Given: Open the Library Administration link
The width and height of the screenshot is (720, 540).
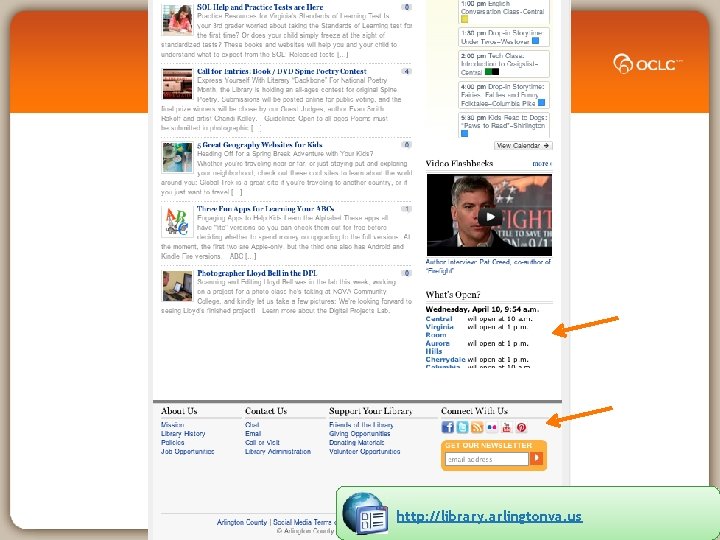Looking at the screenshot, I should pyautogui.click(x=278, y=452).
